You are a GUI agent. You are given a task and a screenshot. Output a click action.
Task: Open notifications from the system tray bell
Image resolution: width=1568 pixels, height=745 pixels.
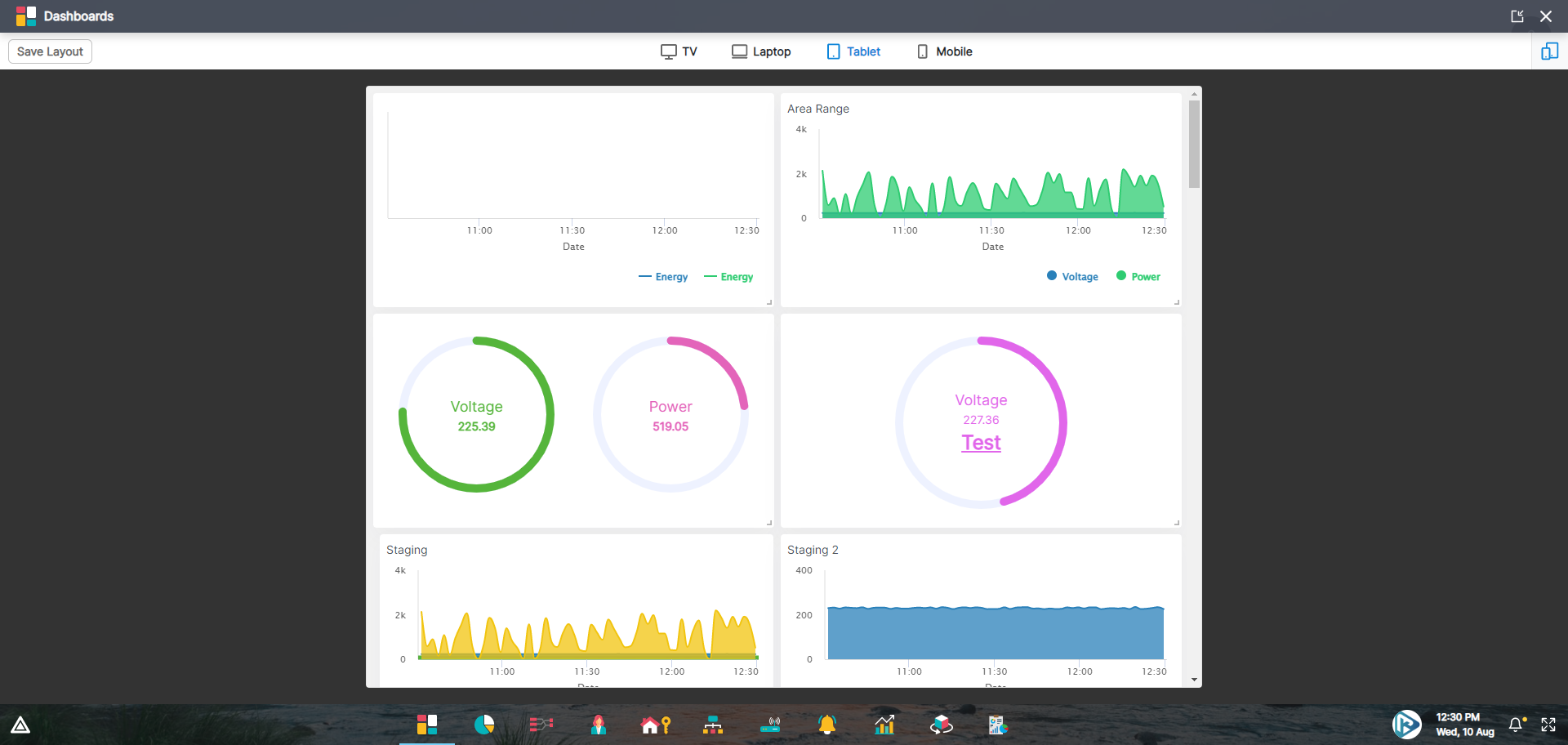point(1515,725)
